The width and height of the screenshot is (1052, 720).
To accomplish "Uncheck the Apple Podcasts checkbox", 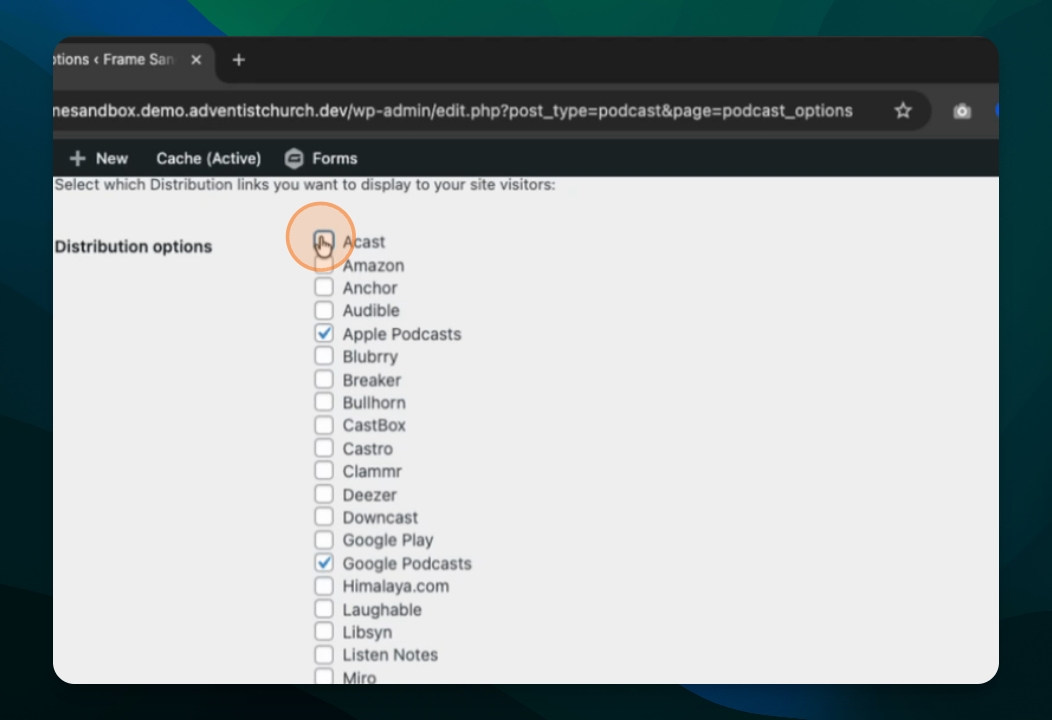I will (x=324, y=333).
